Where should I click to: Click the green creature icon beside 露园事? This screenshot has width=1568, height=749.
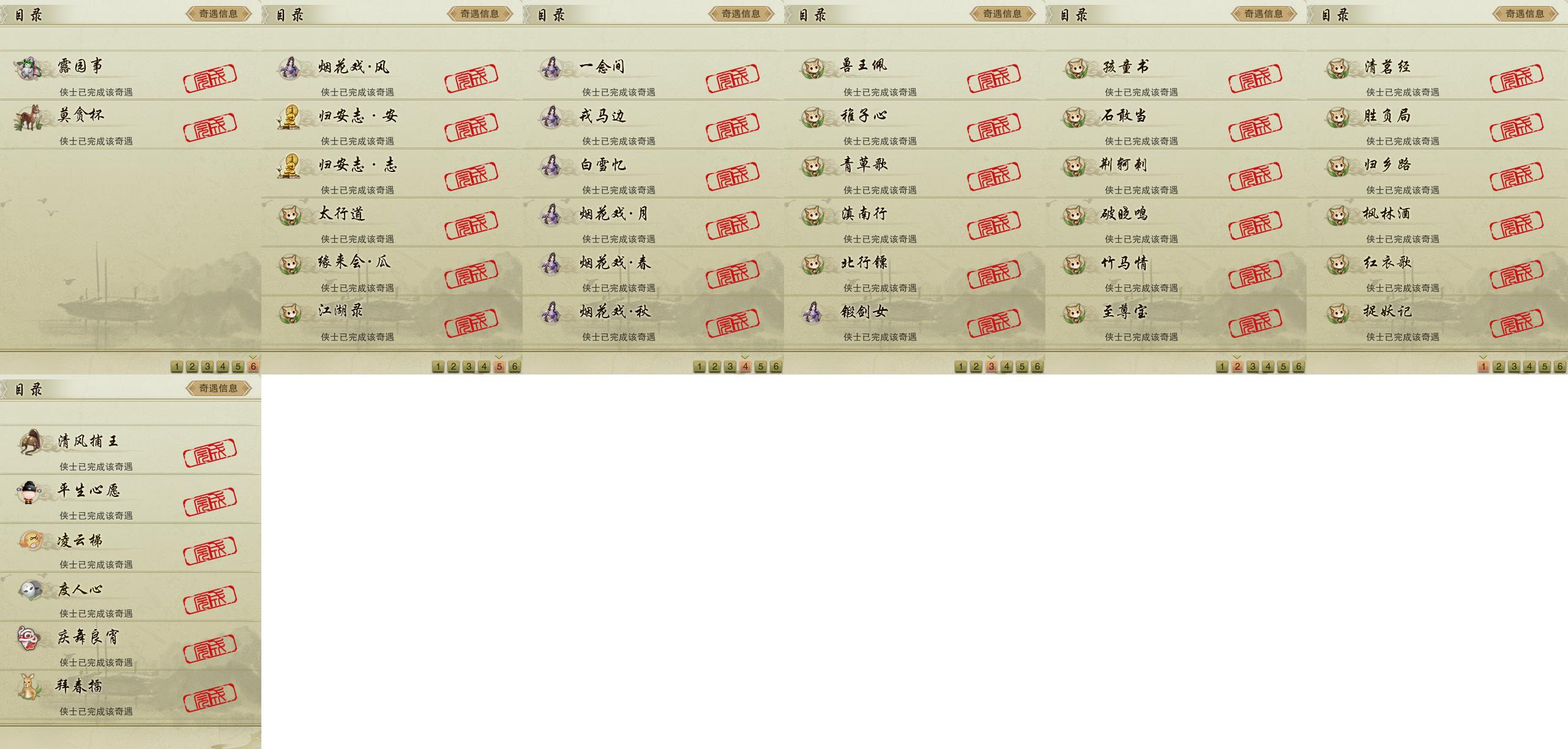point(28,68)
